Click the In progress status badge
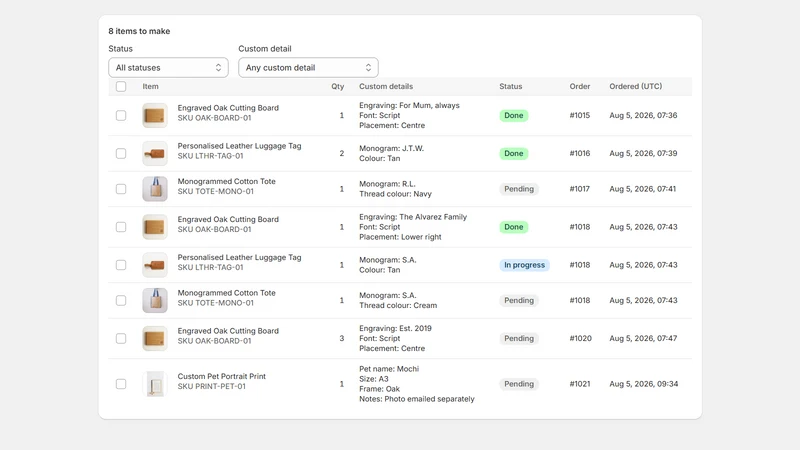The image size is (800, 450). [524, 265]
